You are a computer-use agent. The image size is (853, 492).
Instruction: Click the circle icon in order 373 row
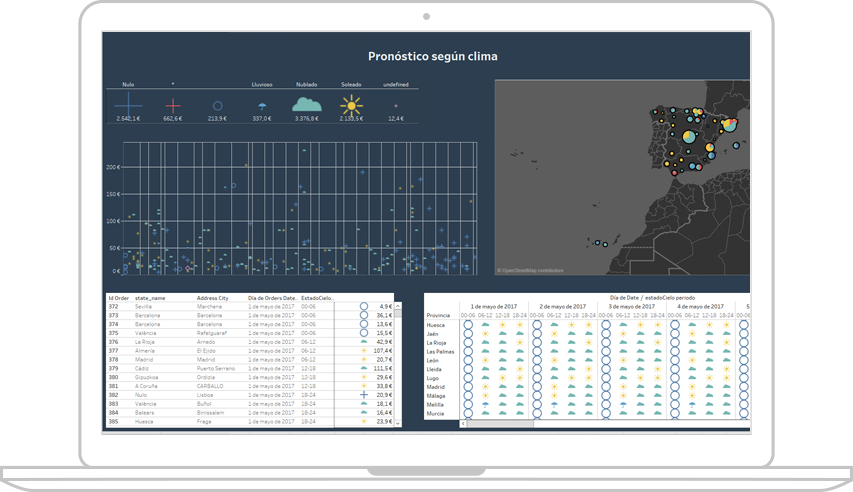pos(364,315)
